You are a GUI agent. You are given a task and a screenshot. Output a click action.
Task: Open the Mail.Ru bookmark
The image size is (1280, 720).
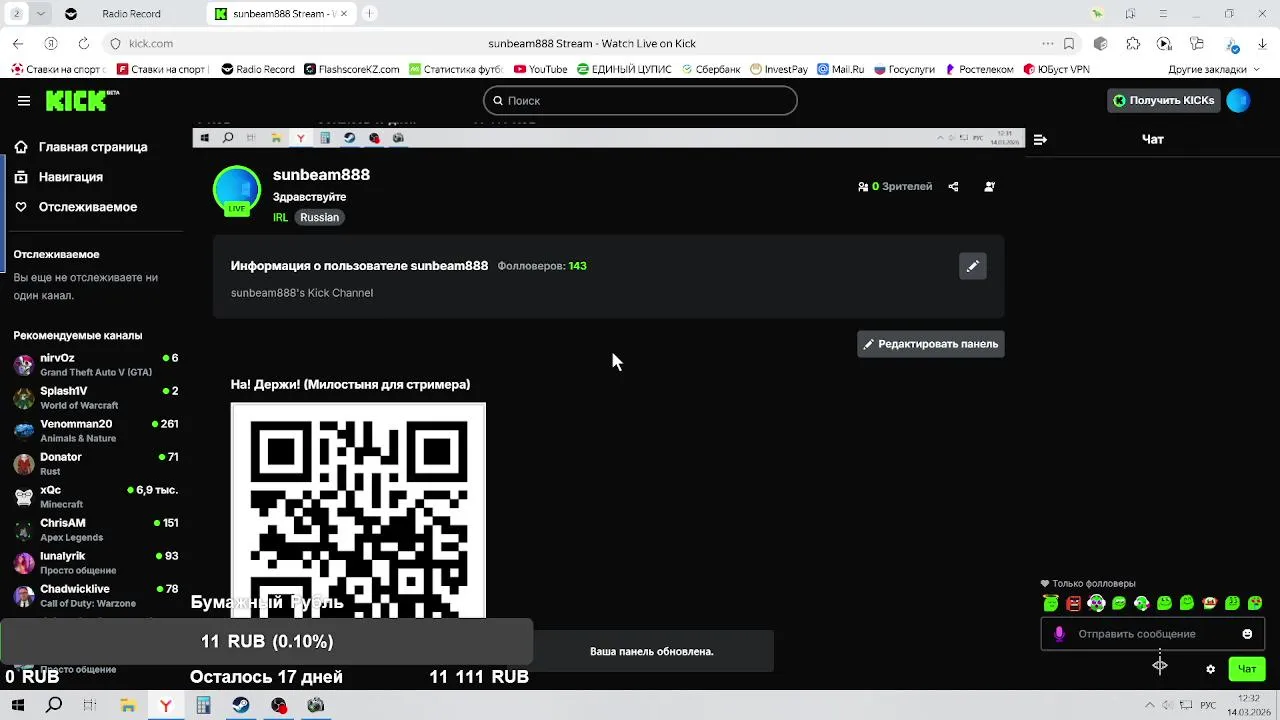click(x=840, y=70)
